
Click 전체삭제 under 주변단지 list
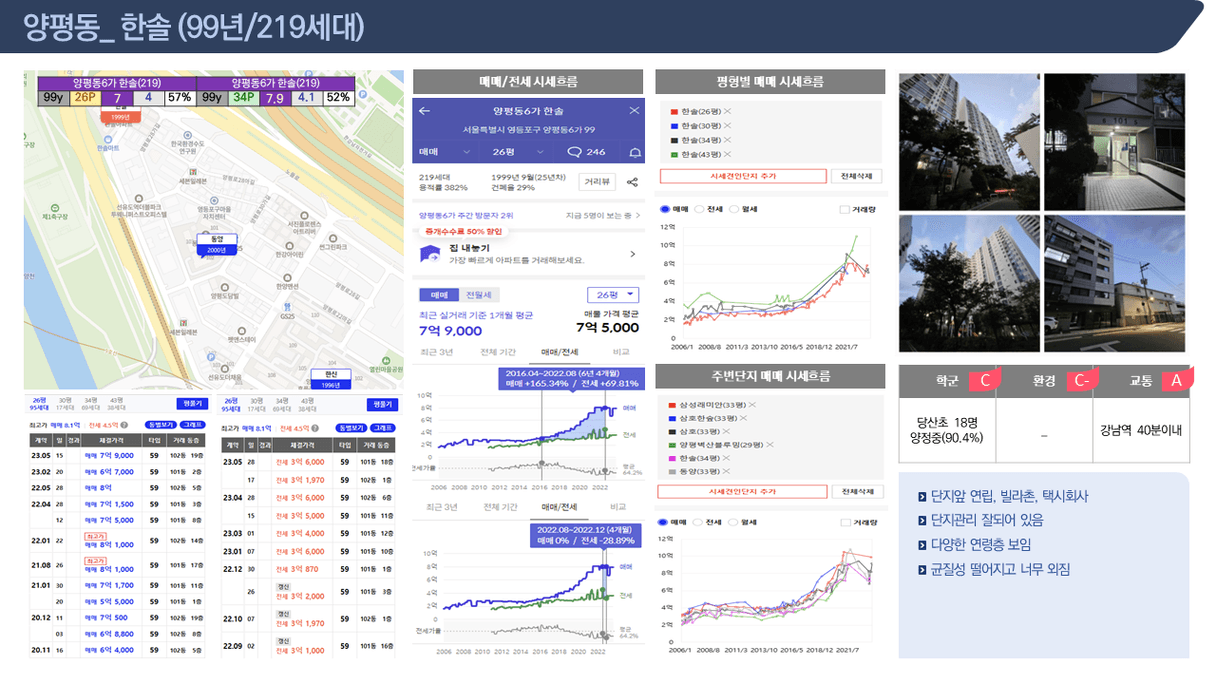tap(858, 491)
